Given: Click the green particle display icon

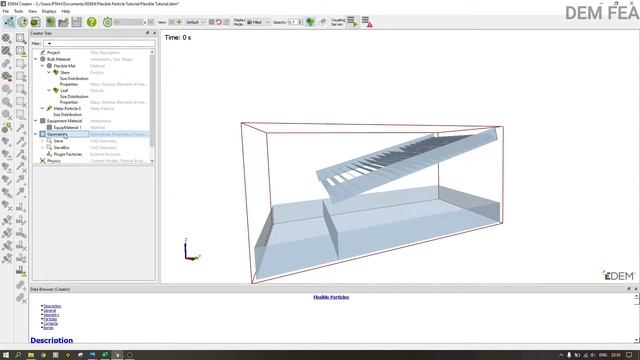Looking at the screenshot, I should pos(311,22).
